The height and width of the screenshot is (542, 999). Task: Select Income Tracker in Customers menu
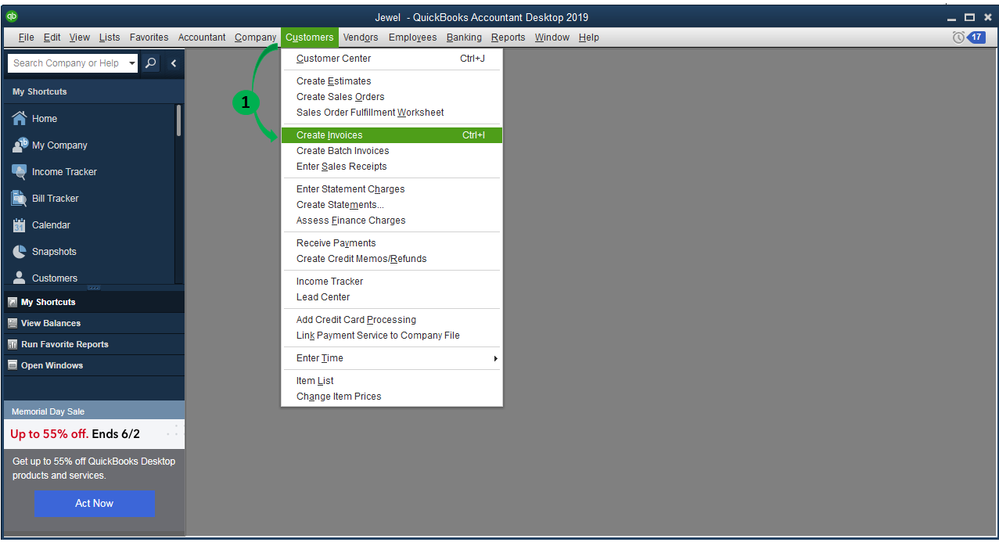(391, 282)
